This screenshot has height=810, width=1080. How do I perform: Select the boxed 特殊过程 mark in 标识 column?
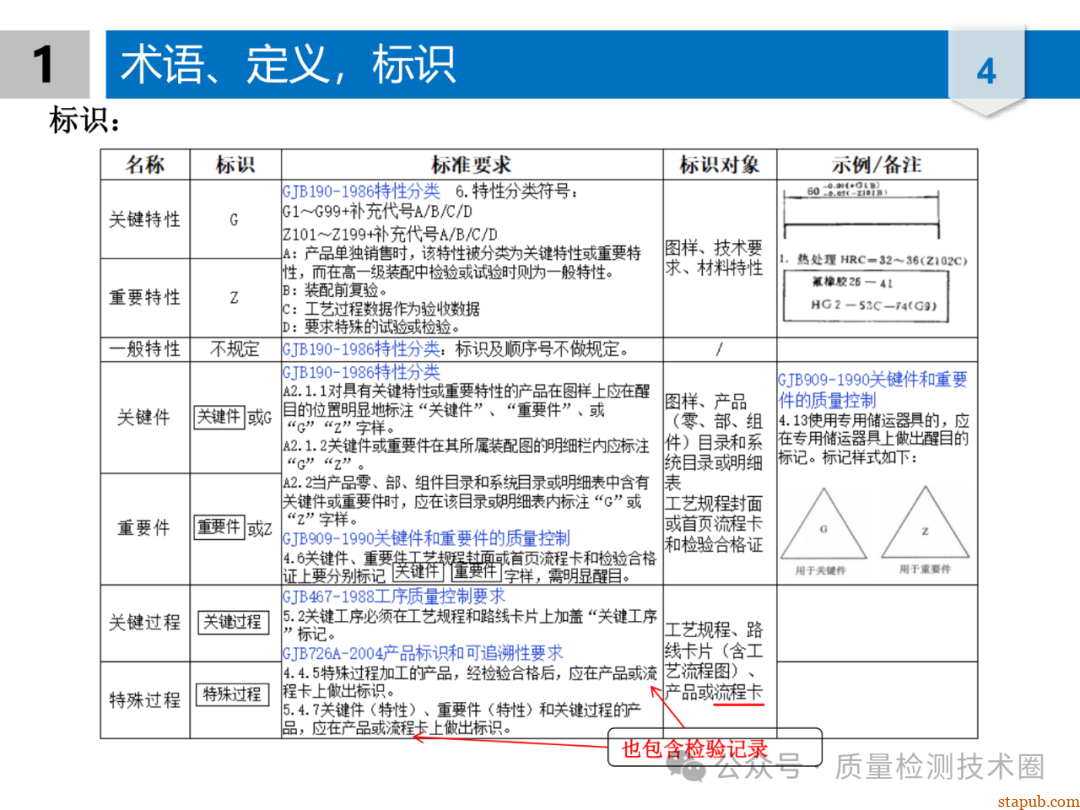click(232, 694)
